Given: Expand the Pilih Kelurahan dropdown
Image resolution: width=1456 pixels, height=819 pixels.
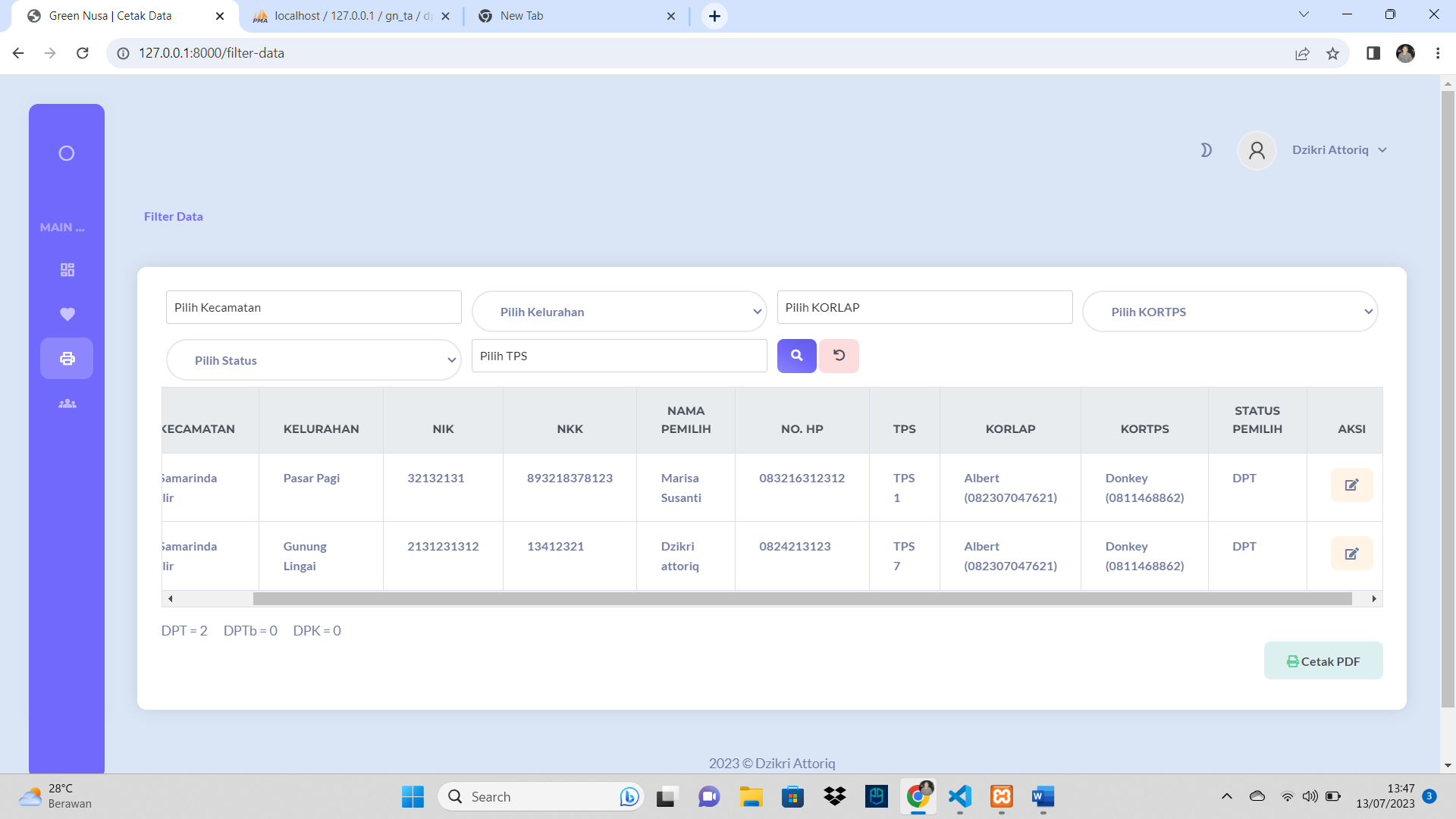Looking at the screenshot, I should (x=619, y=312).
